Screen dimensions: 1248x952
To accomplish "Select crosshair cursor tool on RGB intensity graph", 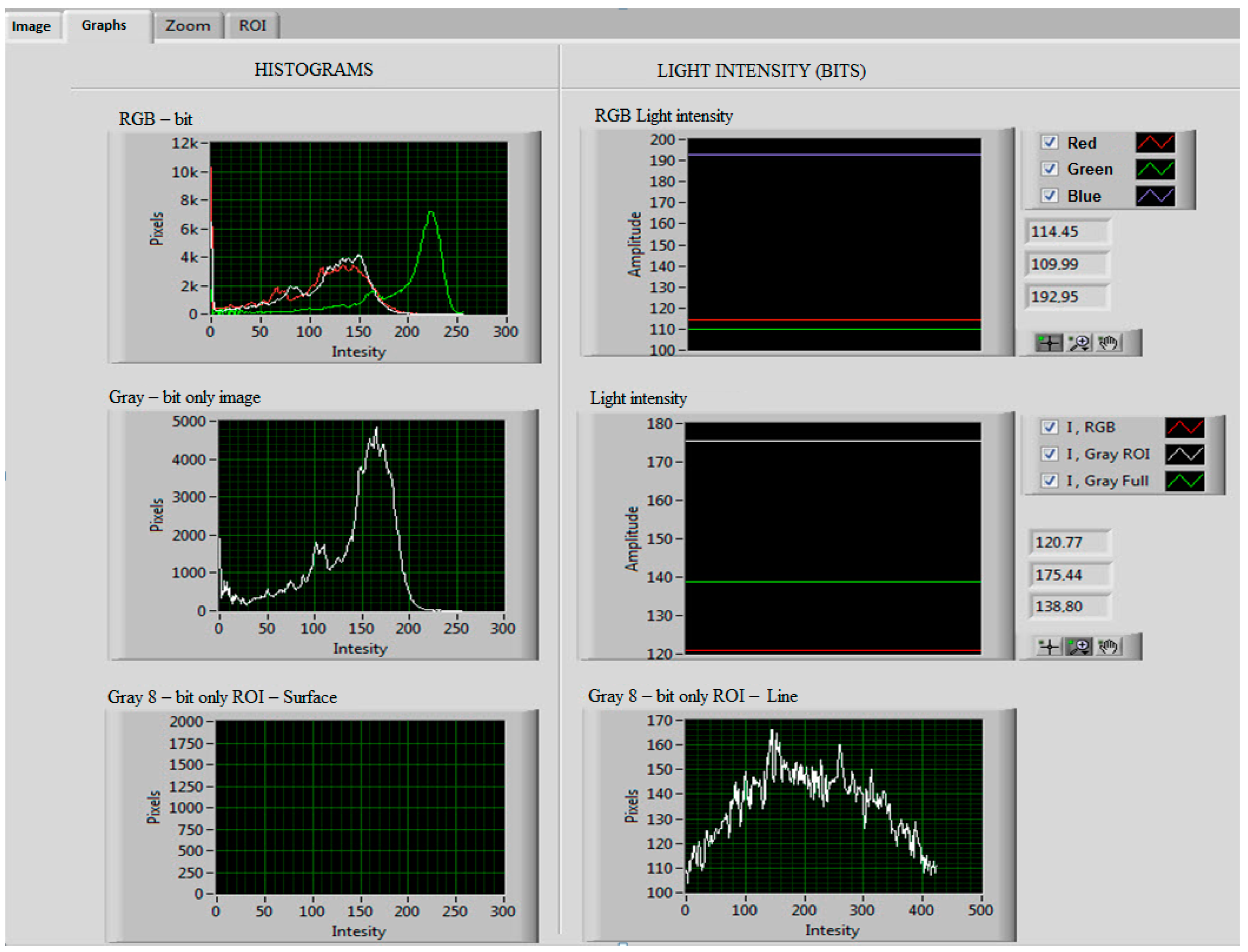I will click(1049, 343).
